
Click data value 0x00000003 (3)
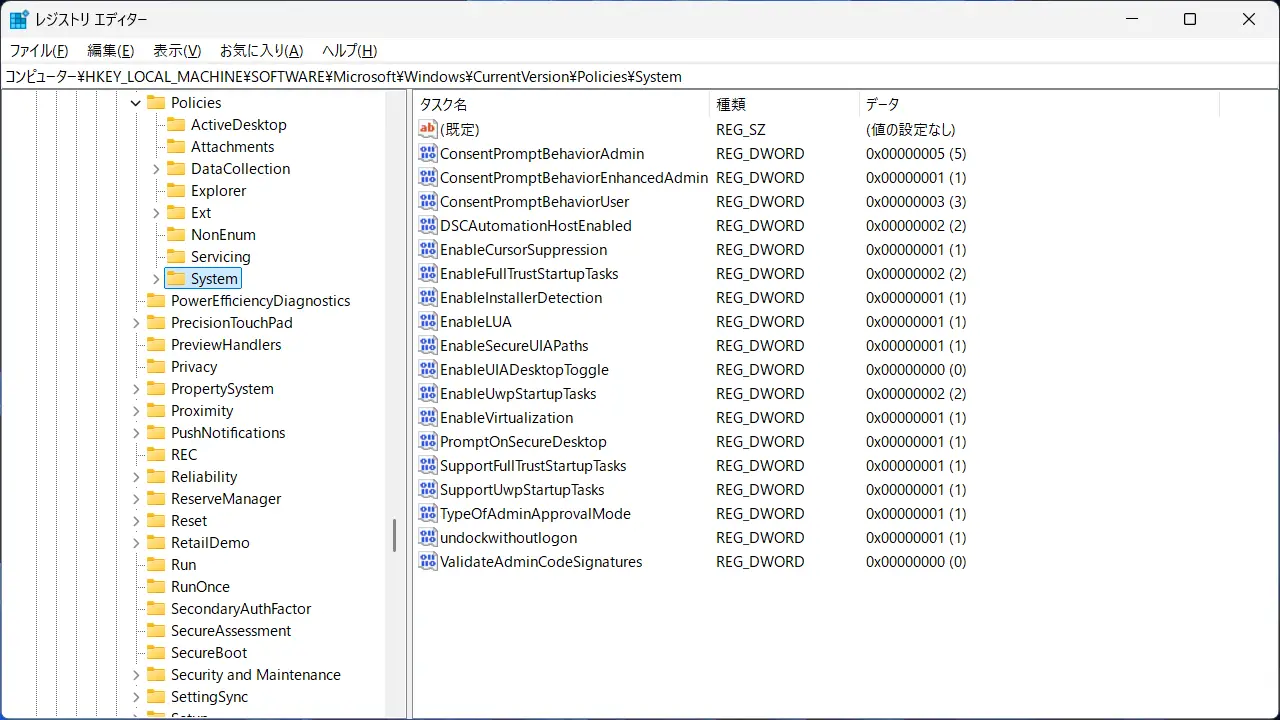point(916,202)
